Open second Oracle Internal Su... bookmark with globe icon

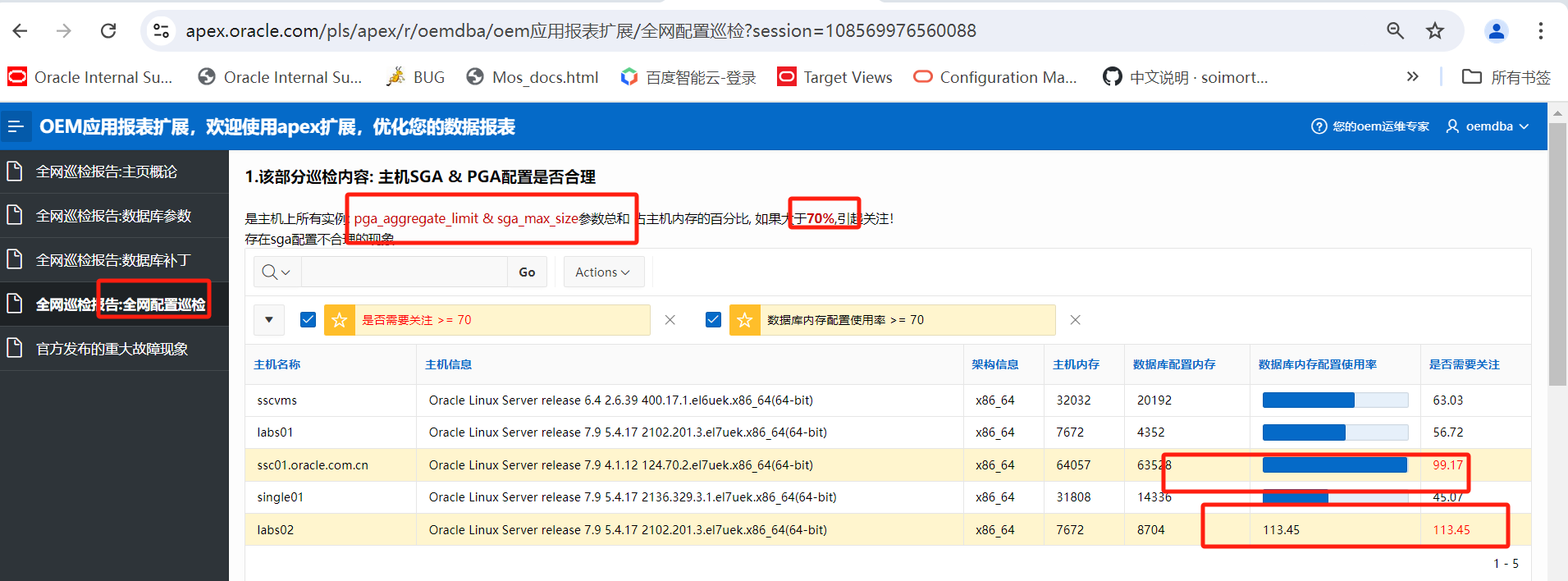point(280,77)
